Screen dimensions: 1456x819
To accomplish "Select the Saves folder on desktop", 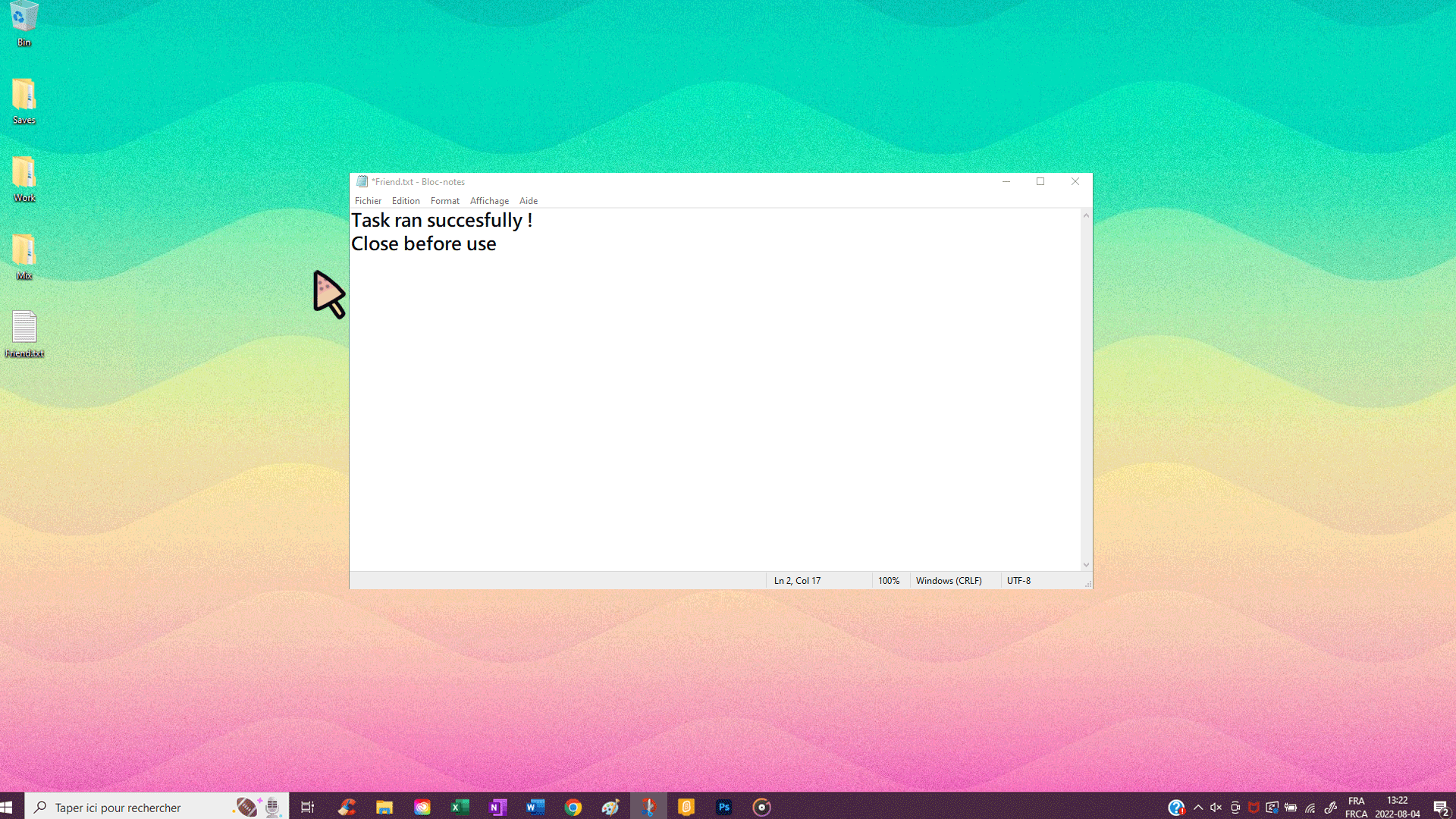I will click(x=24, y=96).
